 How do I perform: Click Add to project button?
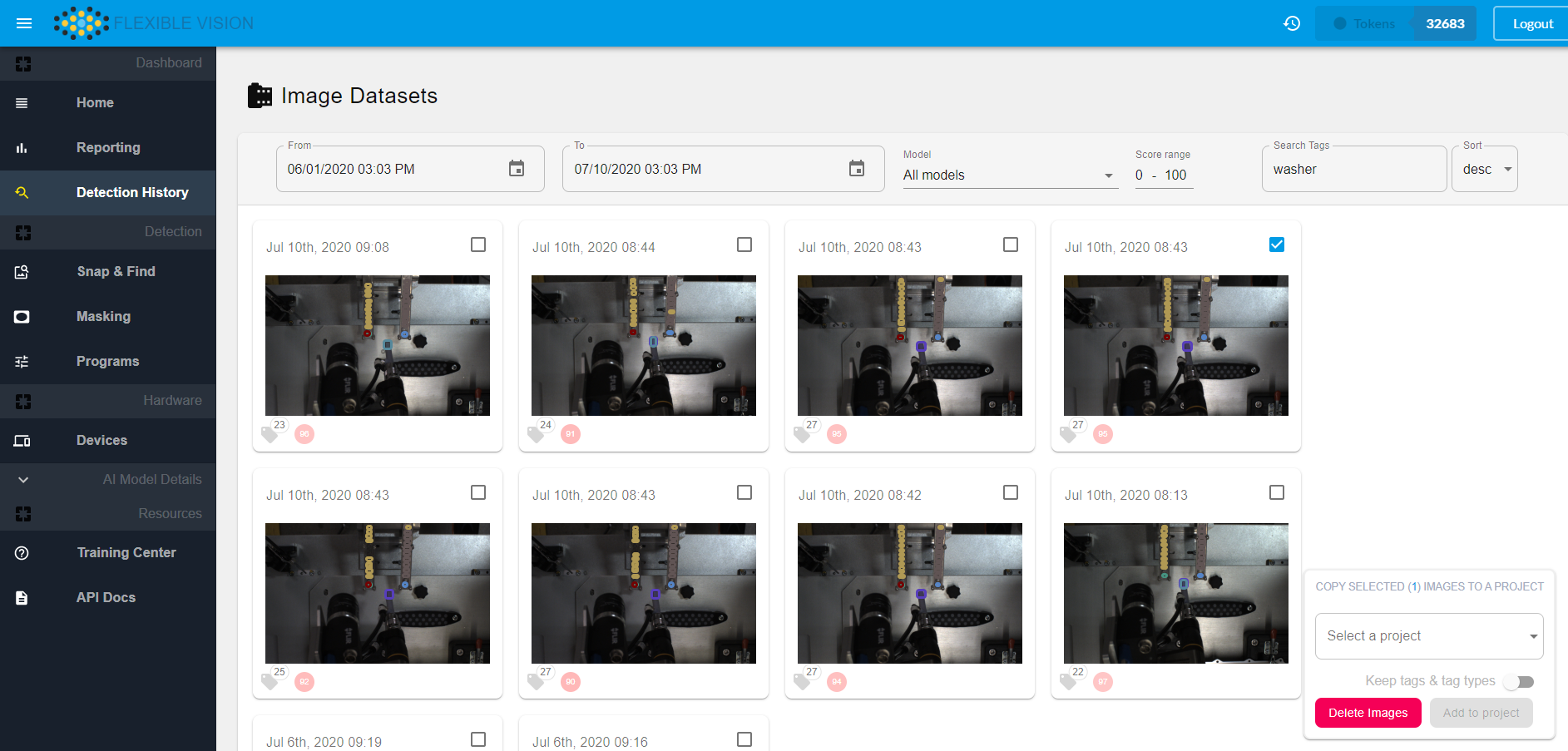[1481, 713]
